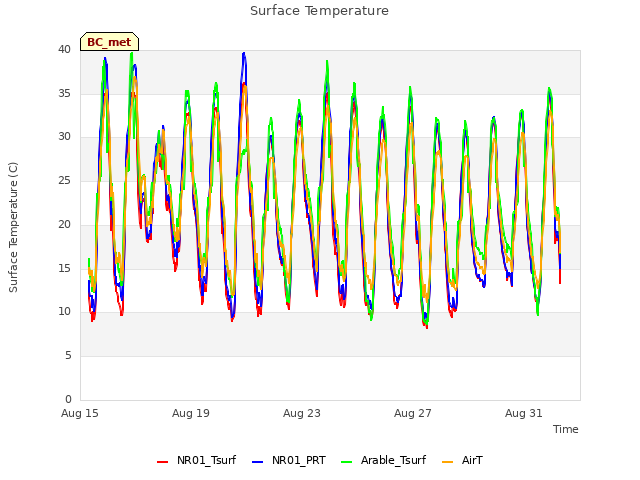This screenshot has height=480, width=640.
Task: Toggle the AirT legend entry
Action: [462, 460]
